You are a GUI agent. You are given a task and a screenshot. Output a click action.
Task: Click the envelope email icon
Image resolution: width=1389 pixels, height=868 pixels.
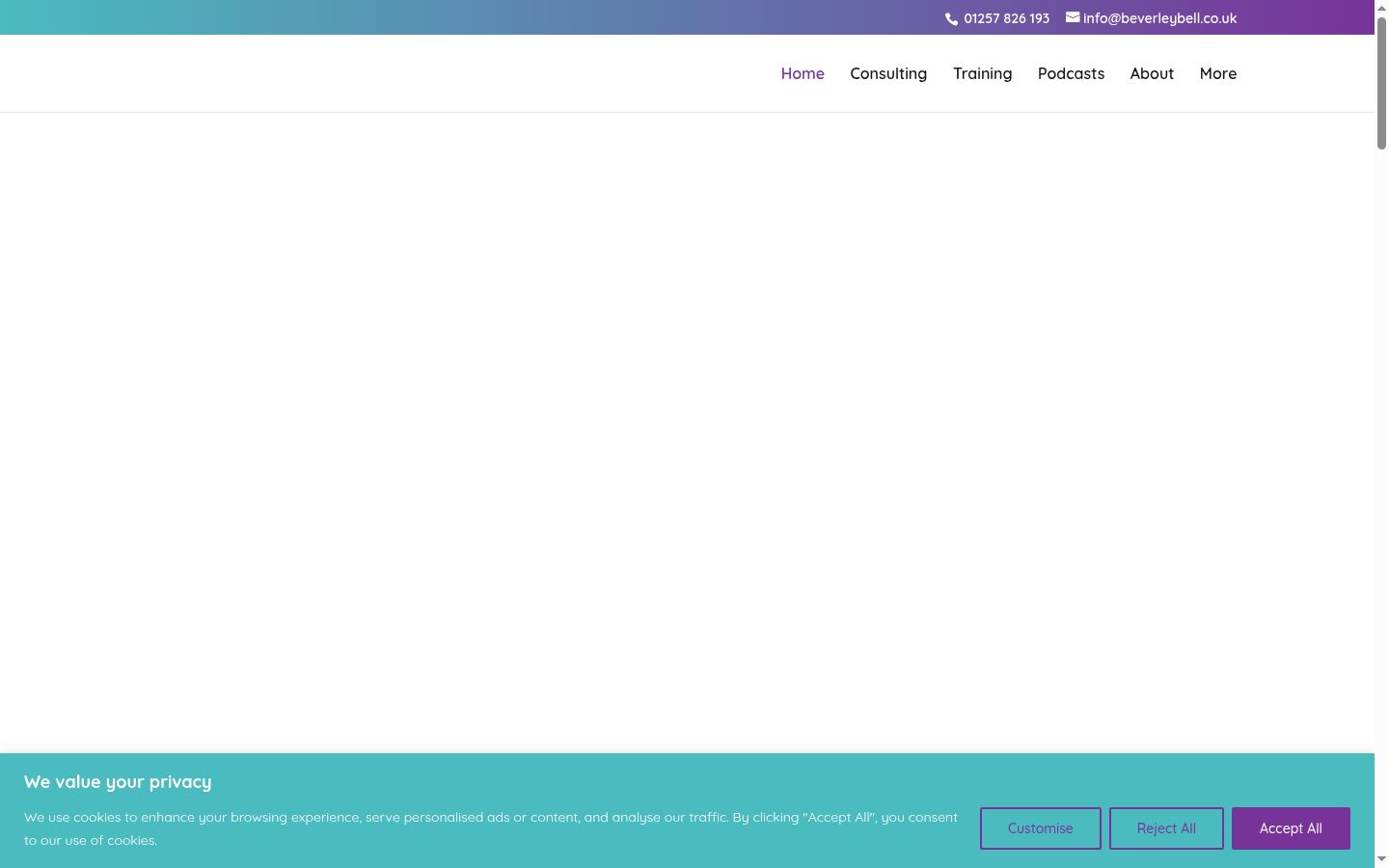click(1073, 17)
